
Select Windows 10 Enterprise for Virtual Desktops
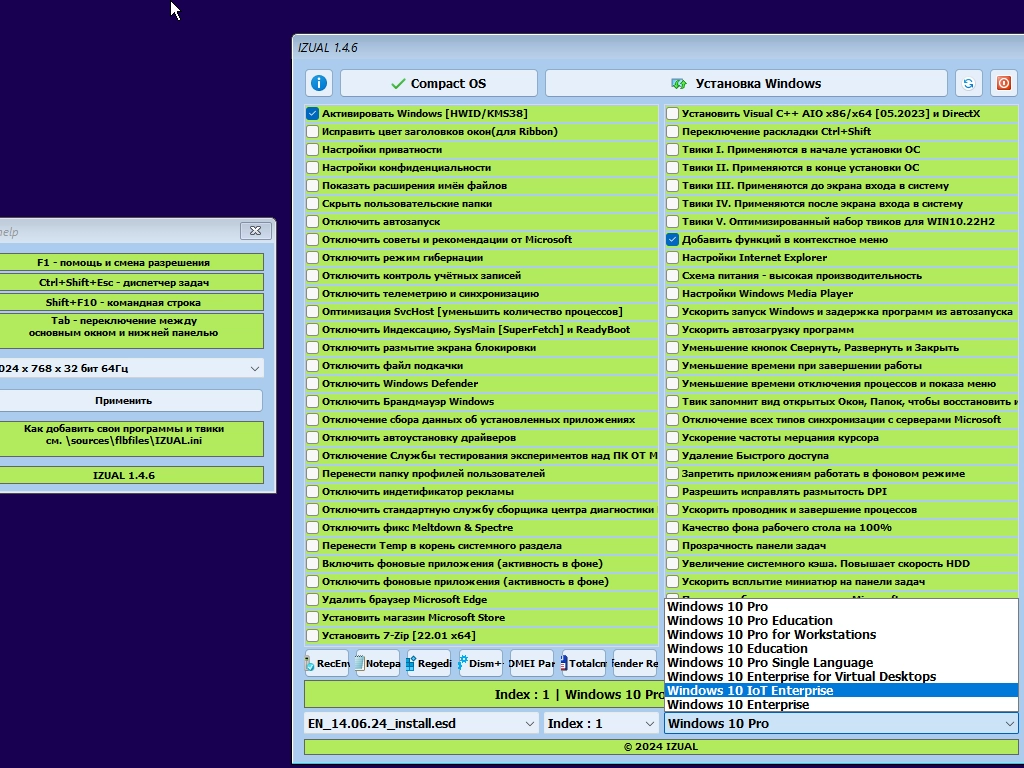pyautogui.click(x=841, y=677)
